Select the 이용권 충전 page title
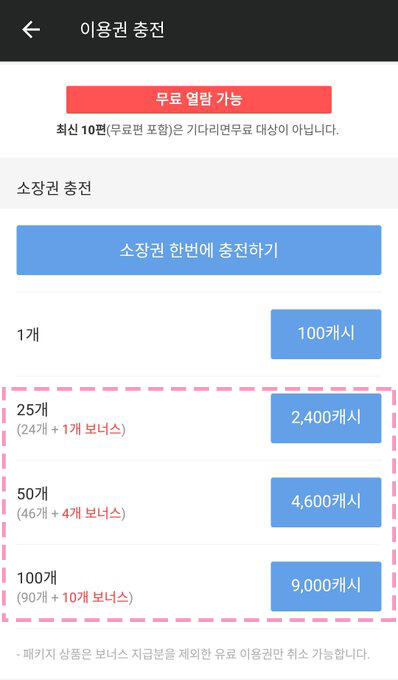 pos(122,29)
